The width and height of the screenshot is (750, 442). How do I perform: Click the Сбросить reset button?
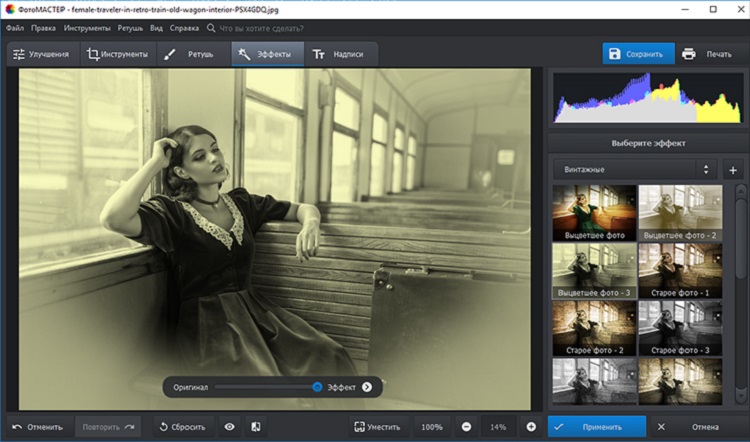tap(182, 427)
